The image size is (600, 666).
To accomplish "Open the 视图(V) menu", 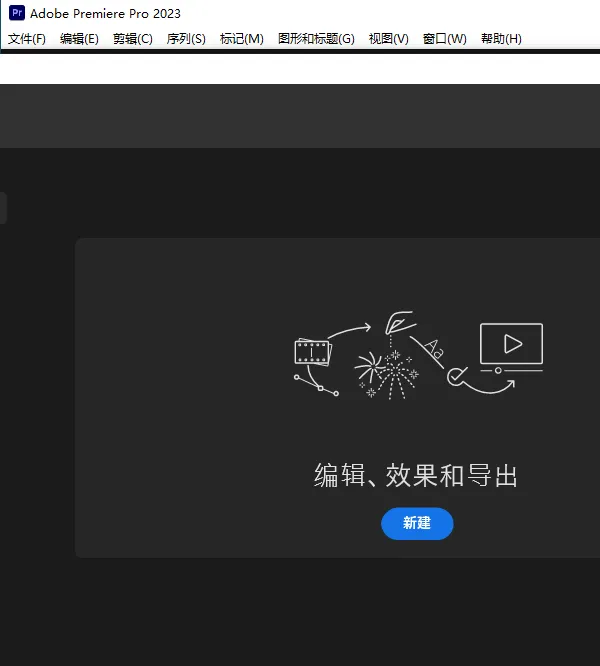I will [389, 39].
